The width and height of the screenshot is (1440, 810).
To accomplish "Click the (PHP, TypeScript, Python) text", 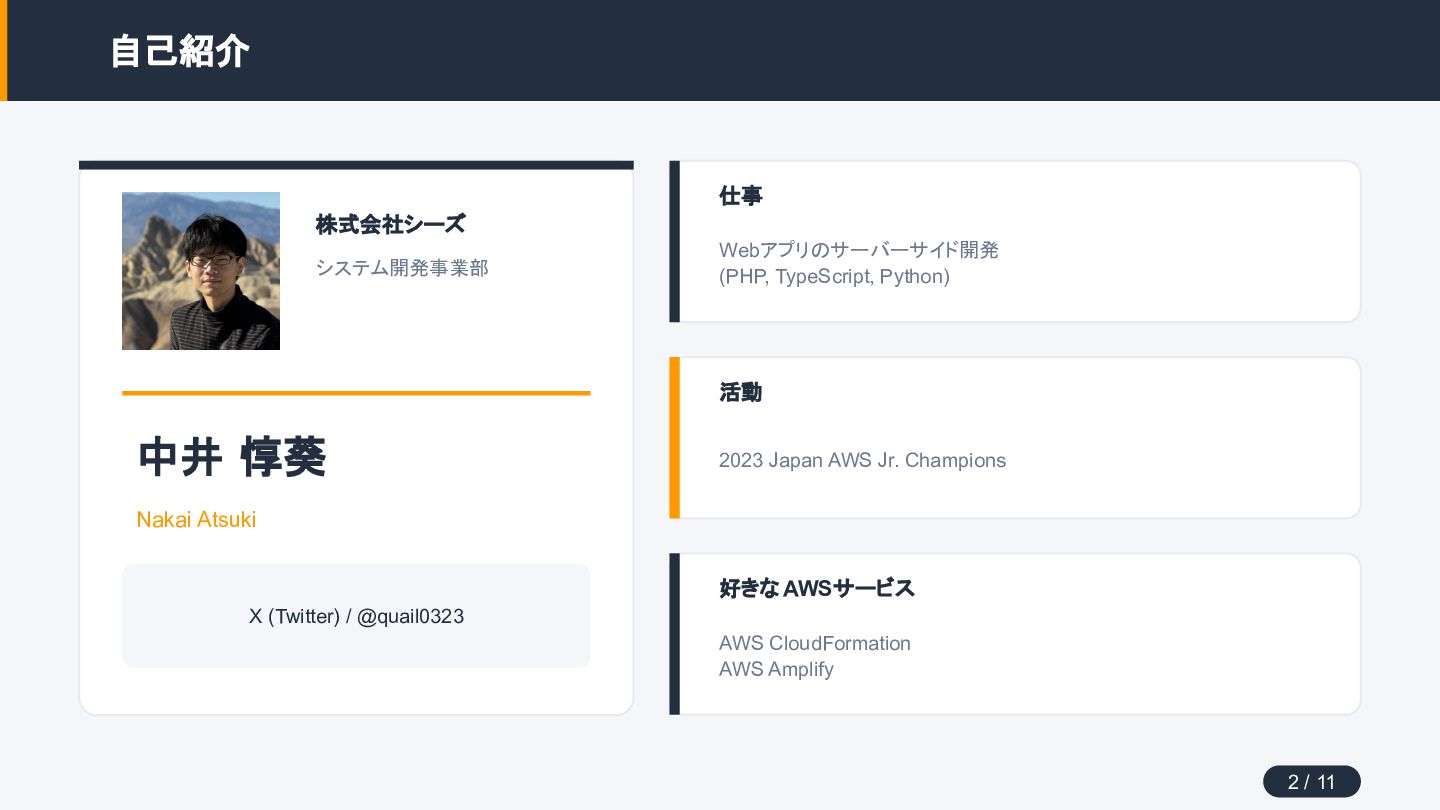I will point(834,277).
